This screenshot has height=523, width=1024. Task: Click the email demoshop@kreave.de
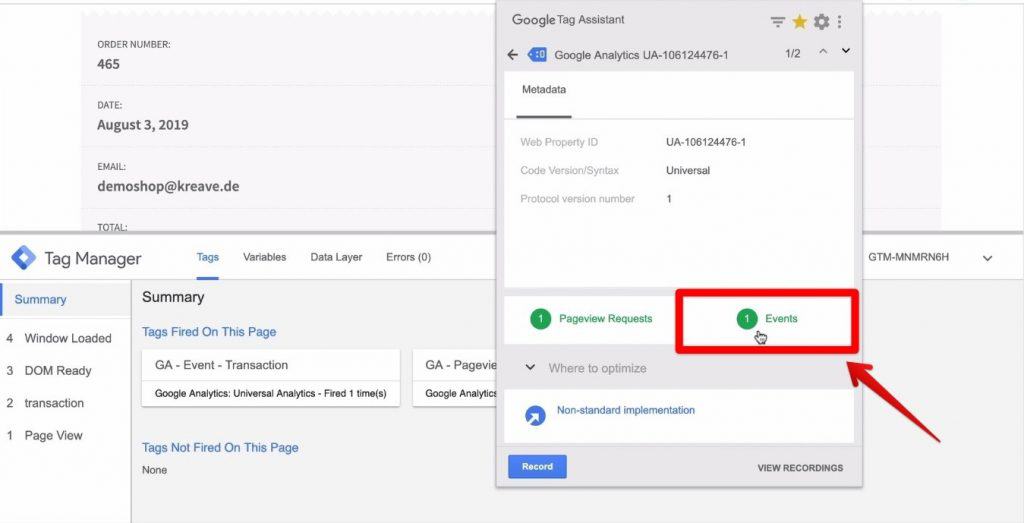(168, 186)
